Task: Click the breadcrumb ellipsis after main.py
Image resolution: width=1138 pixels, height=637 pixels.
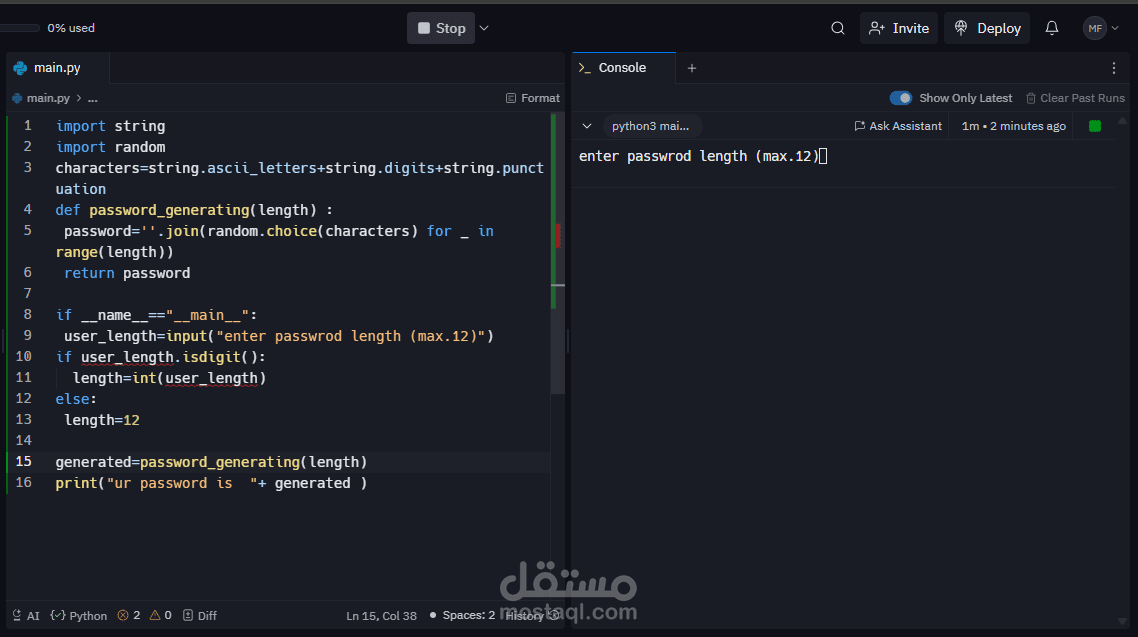Action: point(93,98)
